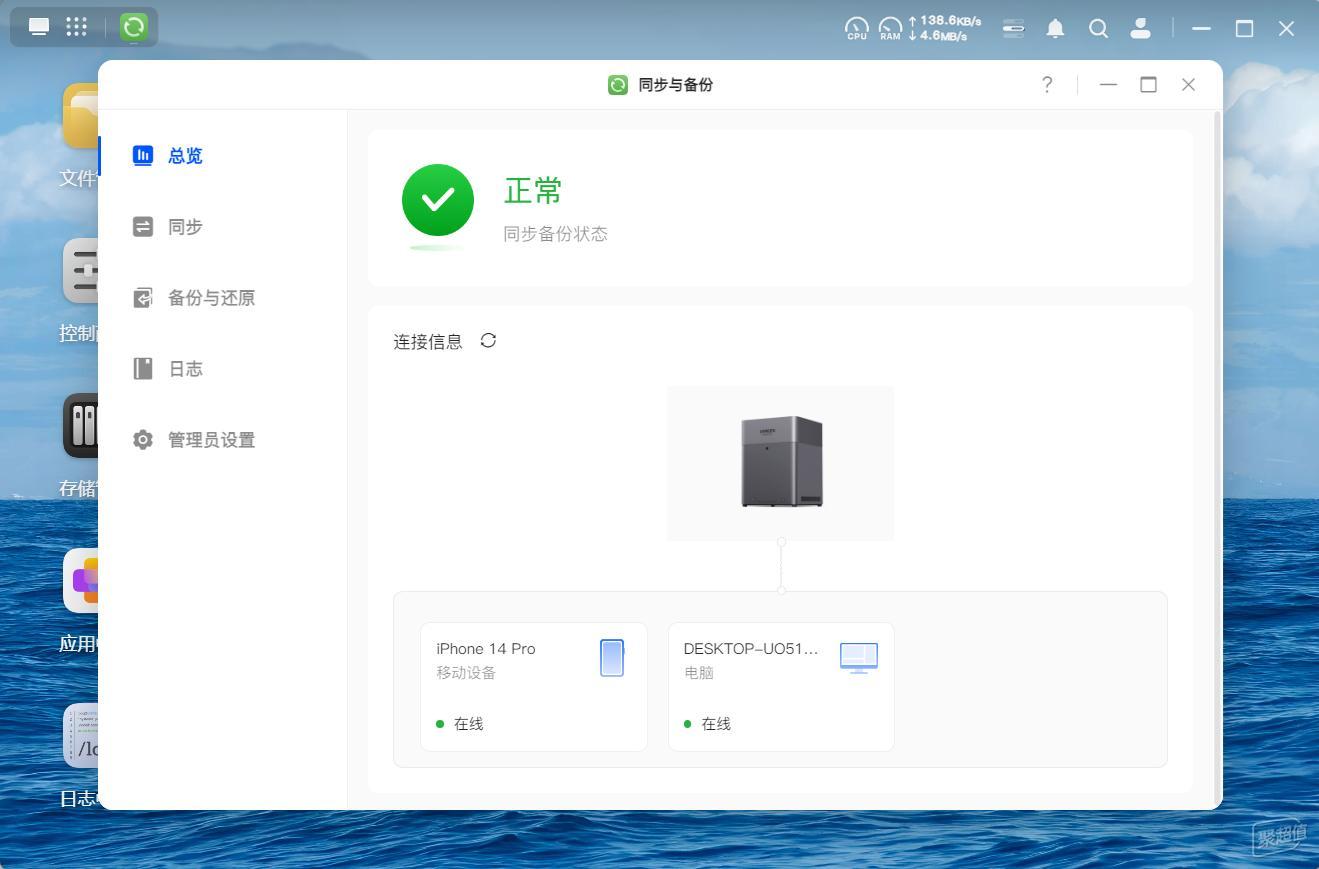Open the search magnifier in top bar
This screenshot has height=869, width=1319.
1098,28
